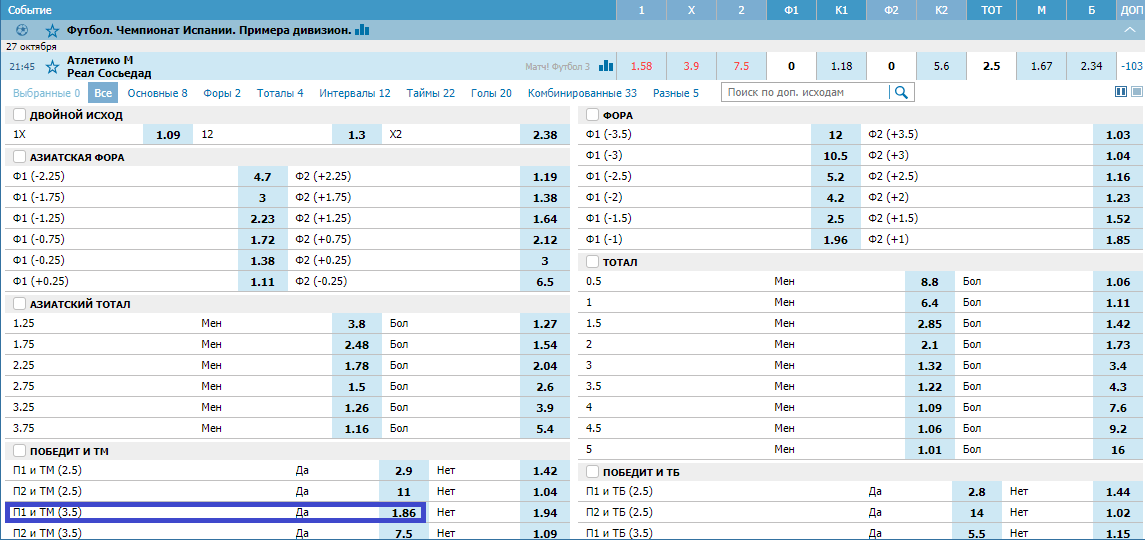Image resolution: width=1145 pixels, height=540 pixels.
Task: Select Ф1 (-2.25) odds 4.7
Action: click(262, 177)
